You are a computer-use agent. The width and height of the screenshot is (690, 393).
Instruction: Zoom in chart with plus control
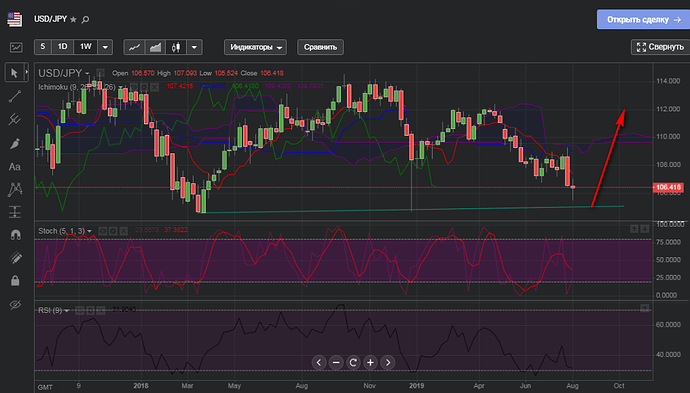point(371,362)
